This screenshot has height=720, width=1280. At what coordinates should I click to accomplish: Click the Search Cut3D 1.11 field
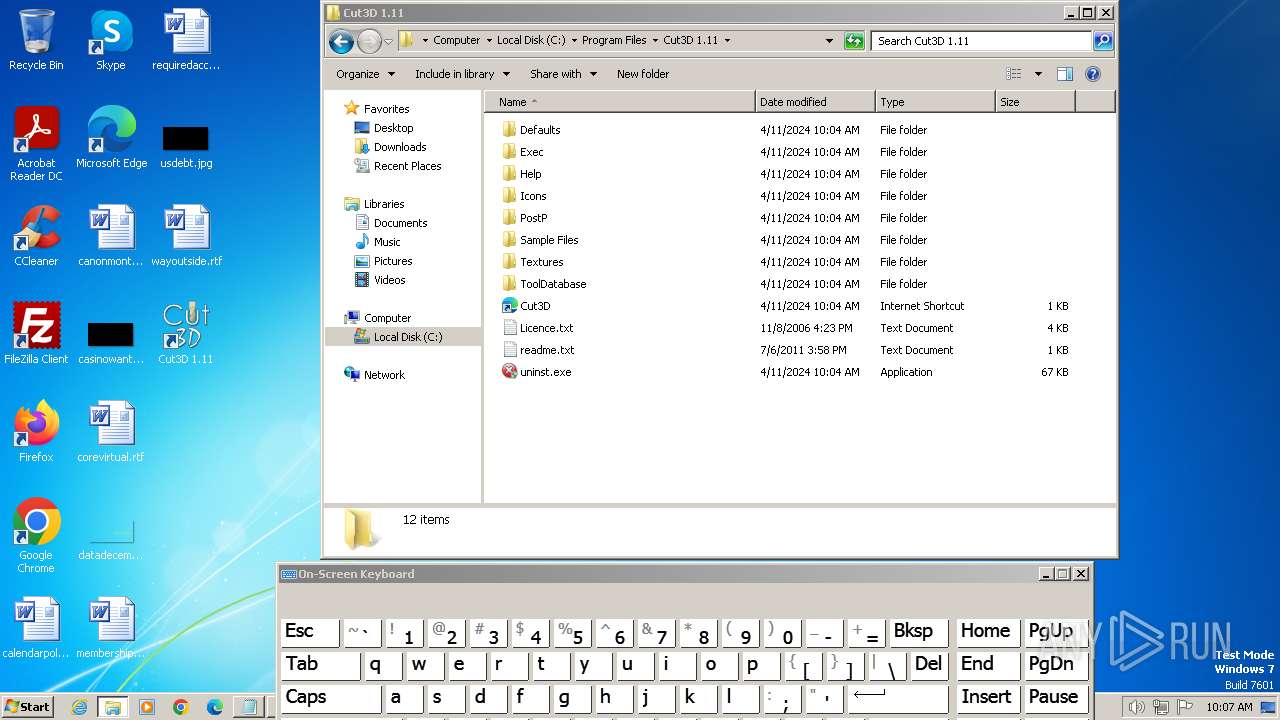(981, 41)
